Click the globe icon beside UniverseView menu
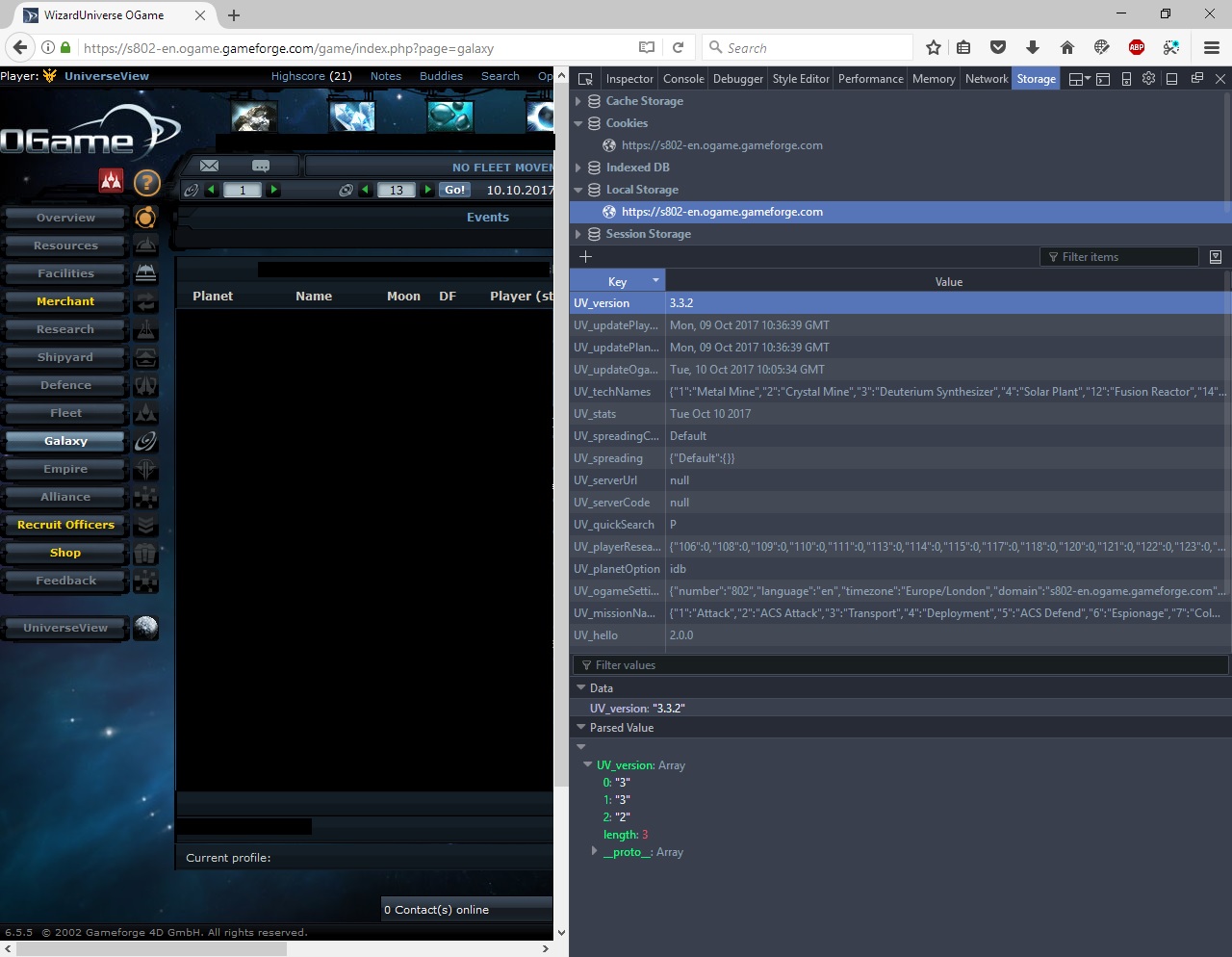Screen dimensions: 1232x957 click(x=145, y=628)
